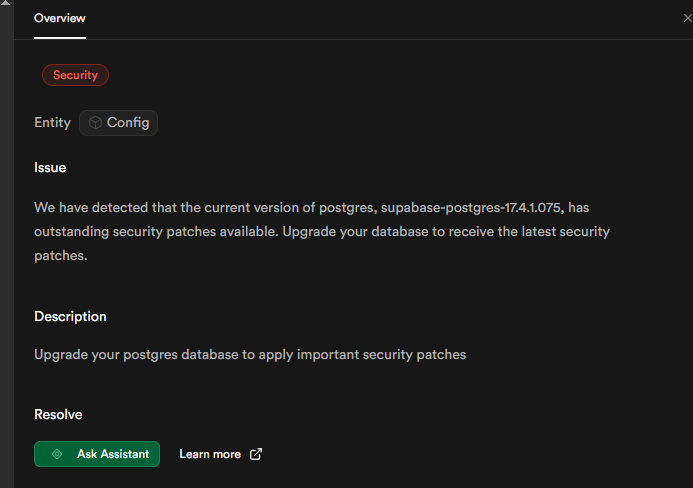The image size is (693, 488).
Task: Switch to the Overview tab
Action: pyautogui.click(x=60, y=18)
